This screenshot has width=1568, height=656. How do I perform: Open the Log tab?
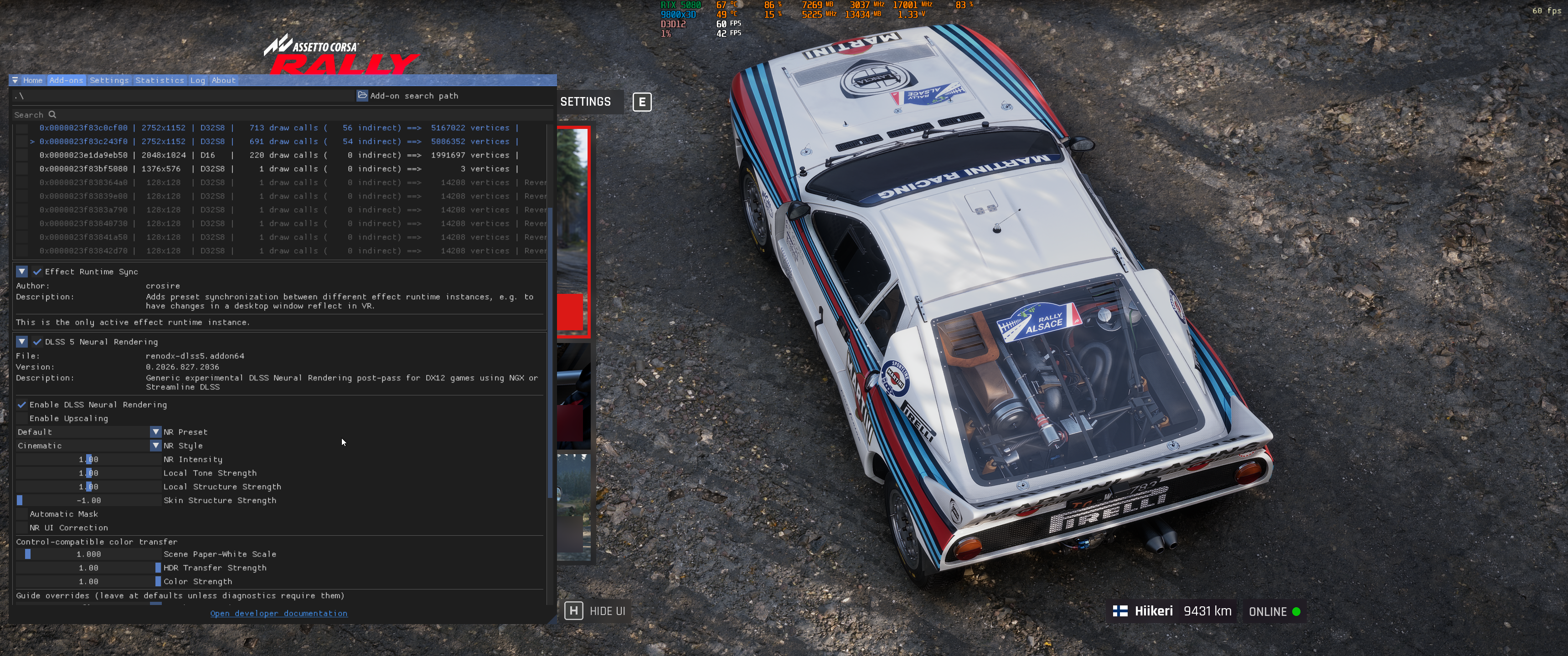tap(197, 80)
